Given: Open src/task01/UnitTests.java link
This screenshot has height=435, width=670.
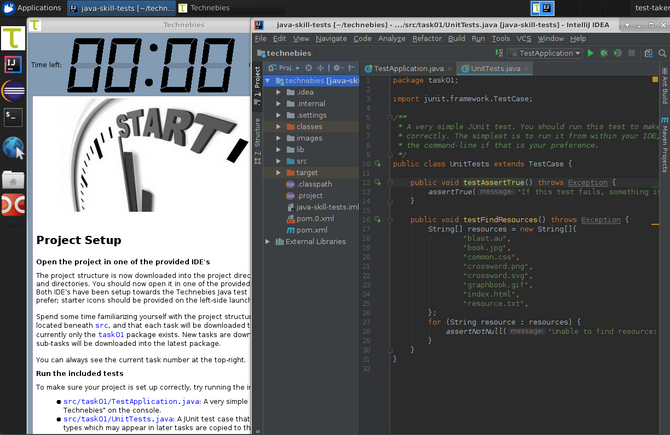Looking at the screenshot, I should pyautogui.click(x=118, y=419).
